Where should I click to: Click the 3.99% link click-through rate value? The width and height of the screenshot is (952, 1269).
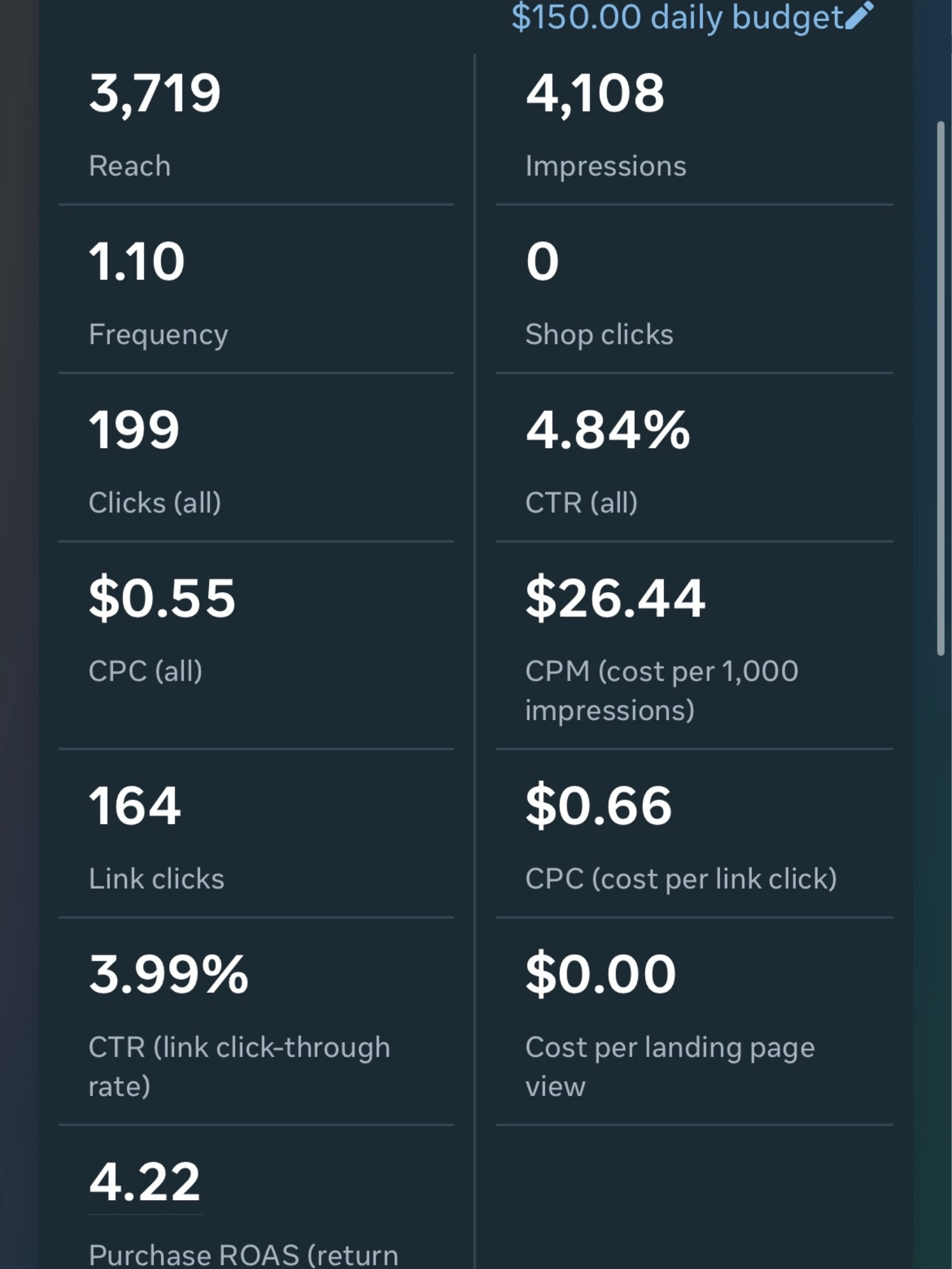[169, 974]
